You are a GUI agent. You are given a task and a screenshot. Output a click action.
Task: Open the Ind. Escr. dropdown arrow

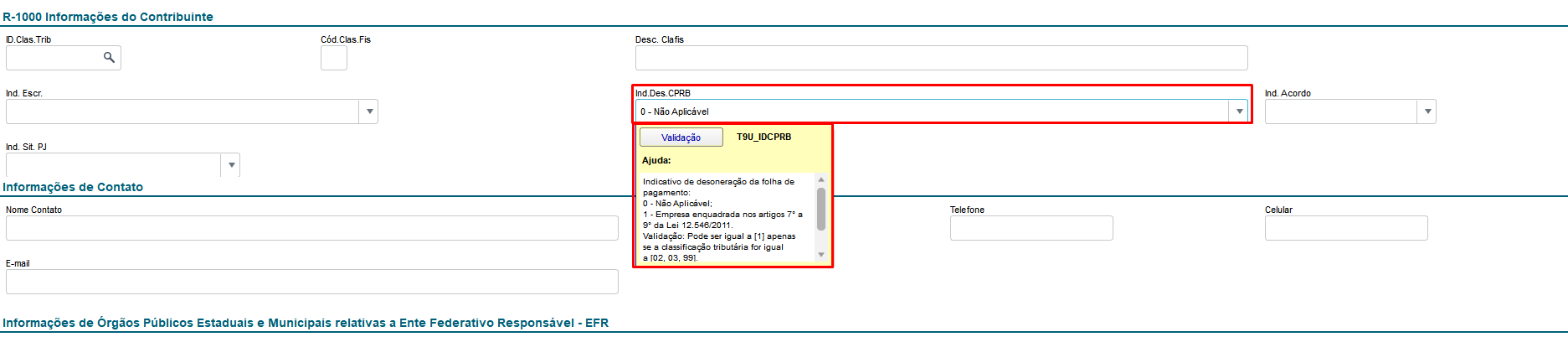369,111
